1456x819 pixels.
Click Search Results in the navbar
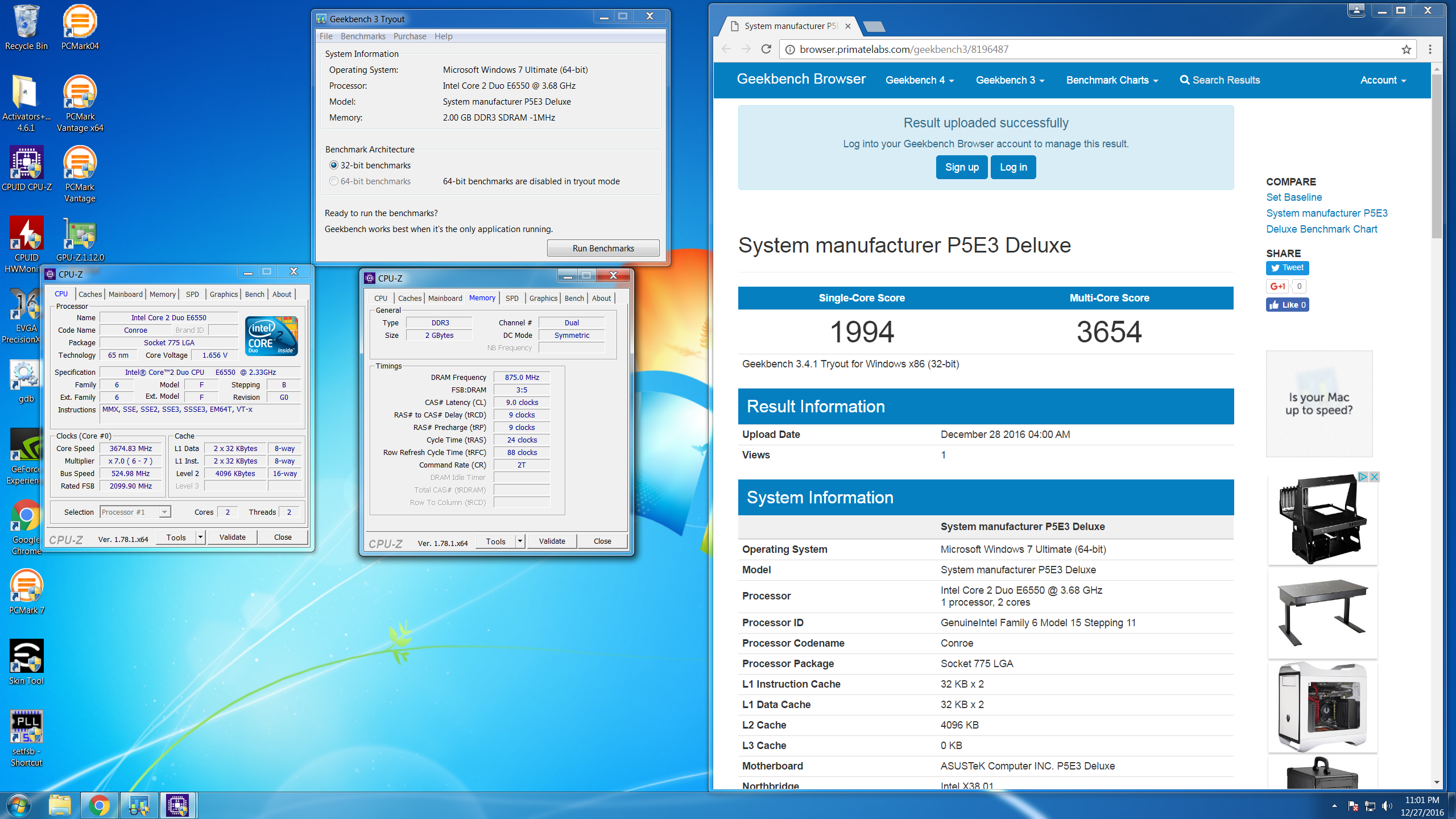(1220, 80)
